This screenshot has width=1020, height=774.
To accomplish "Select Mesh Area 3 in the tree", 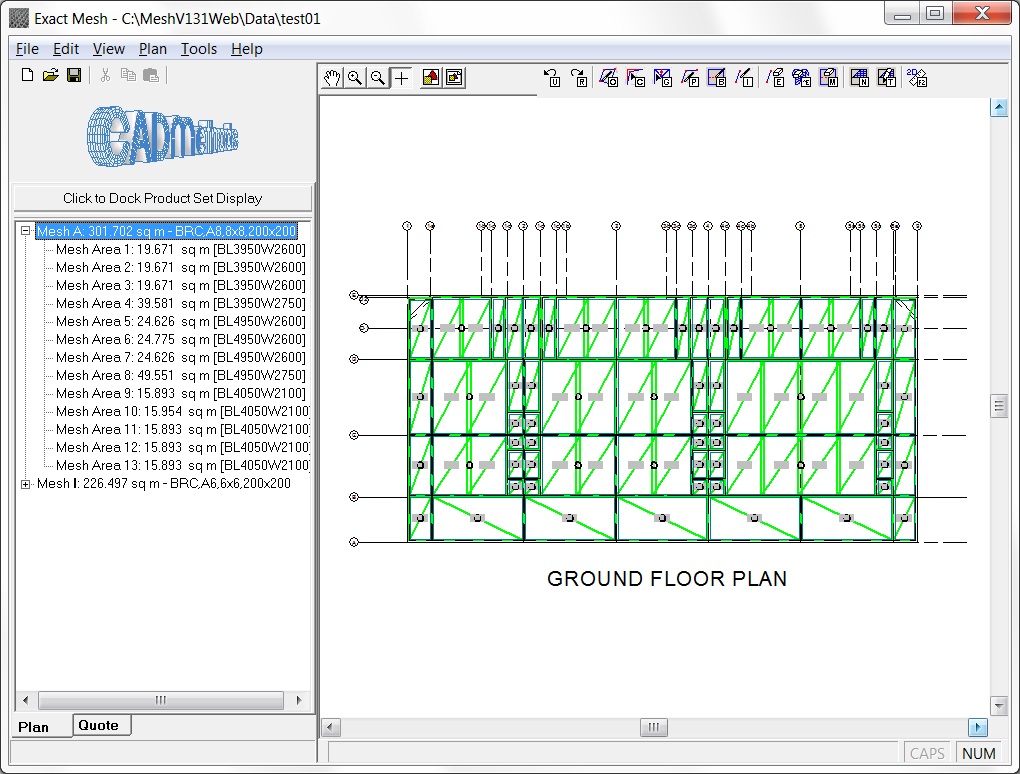I will tap(180, 286).
